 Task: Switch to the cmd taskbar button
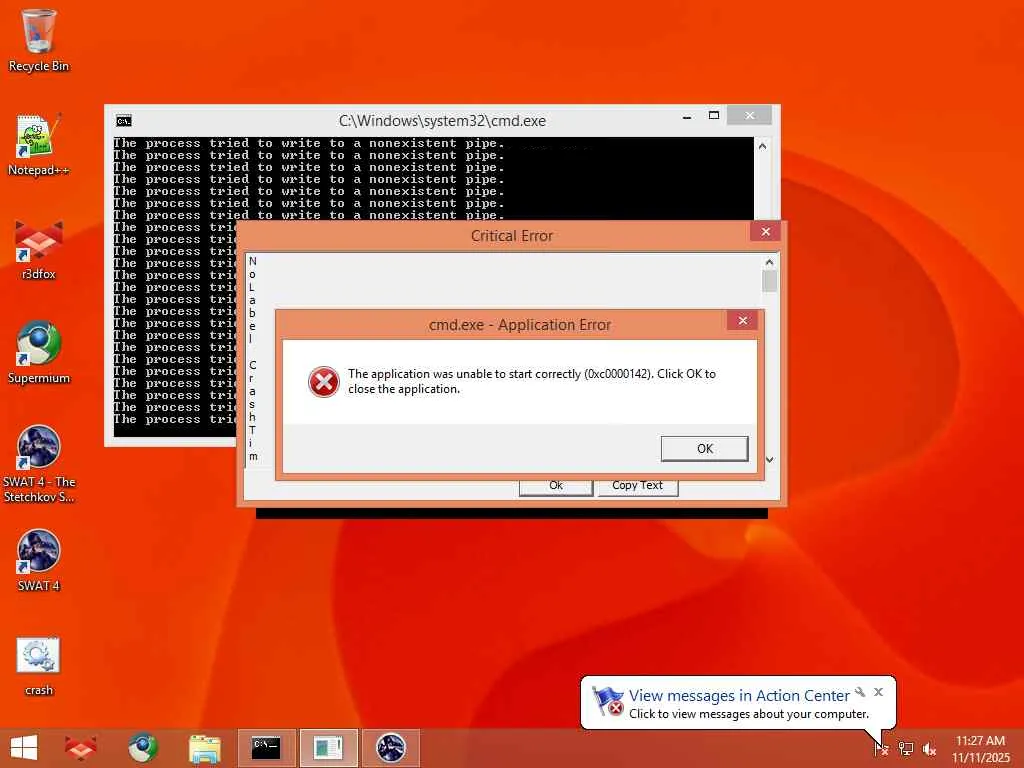pyautogui.click(x=266, y=748)
